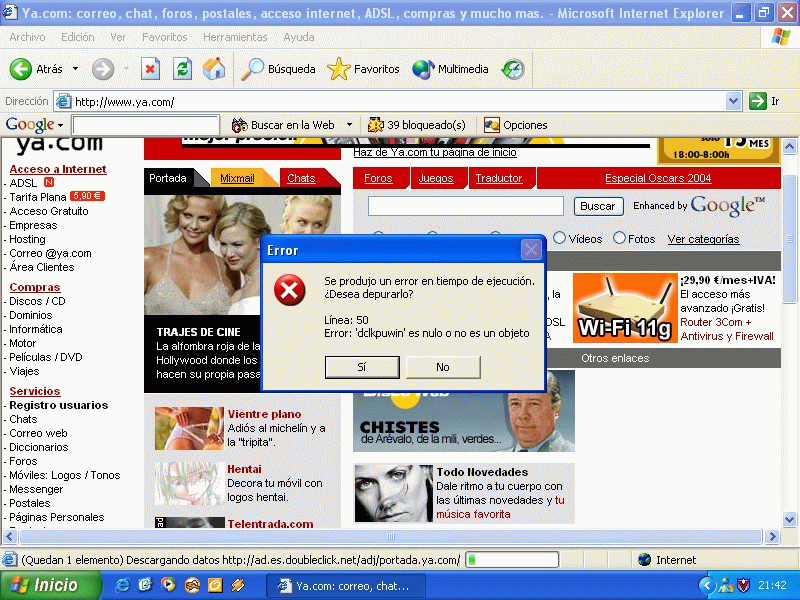Click the Buscar button on page
The image size is (800, 600).
598,206
